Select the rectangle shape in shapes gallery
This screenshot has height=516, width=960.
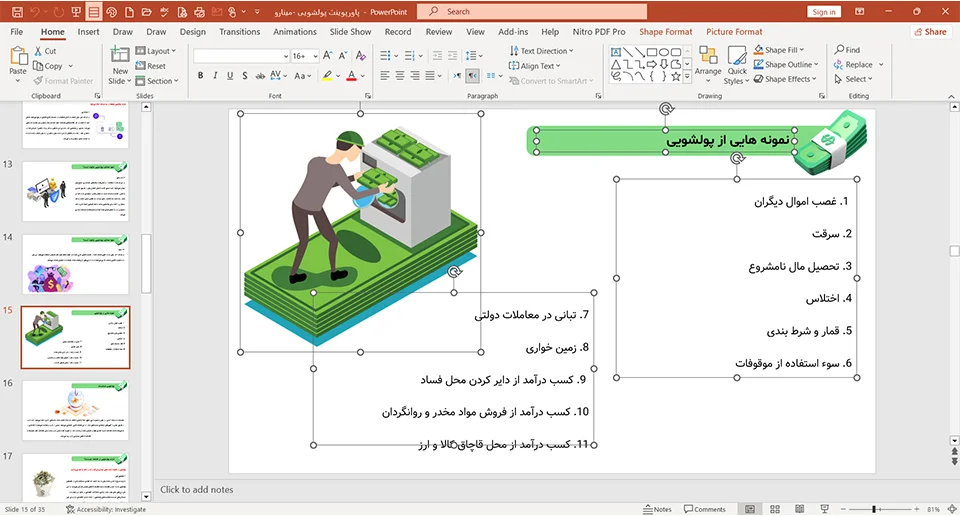click(x=652, y=53)
